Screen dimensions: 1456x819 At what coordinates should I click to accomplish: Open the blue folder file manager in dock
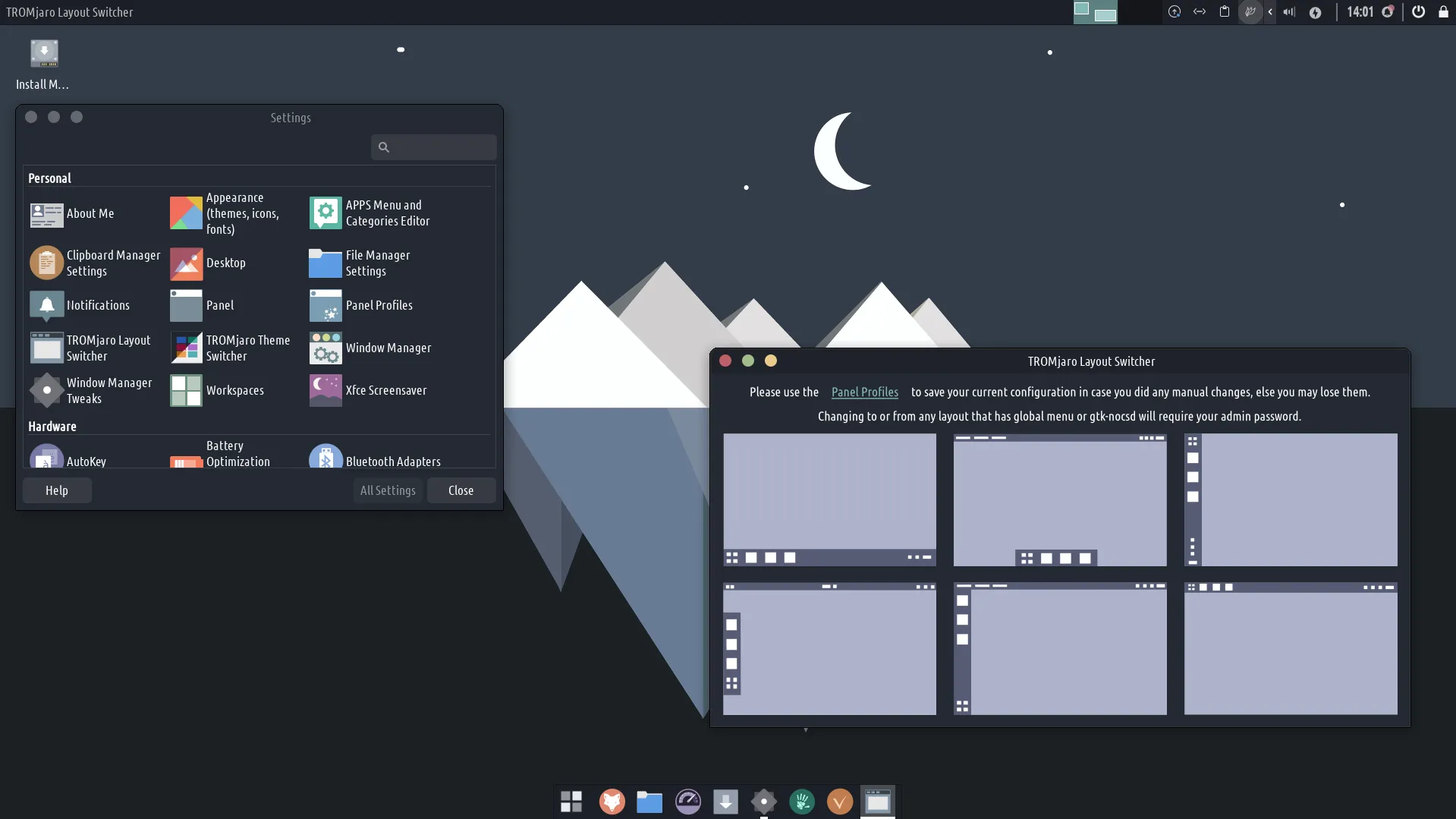click(649, 802)
